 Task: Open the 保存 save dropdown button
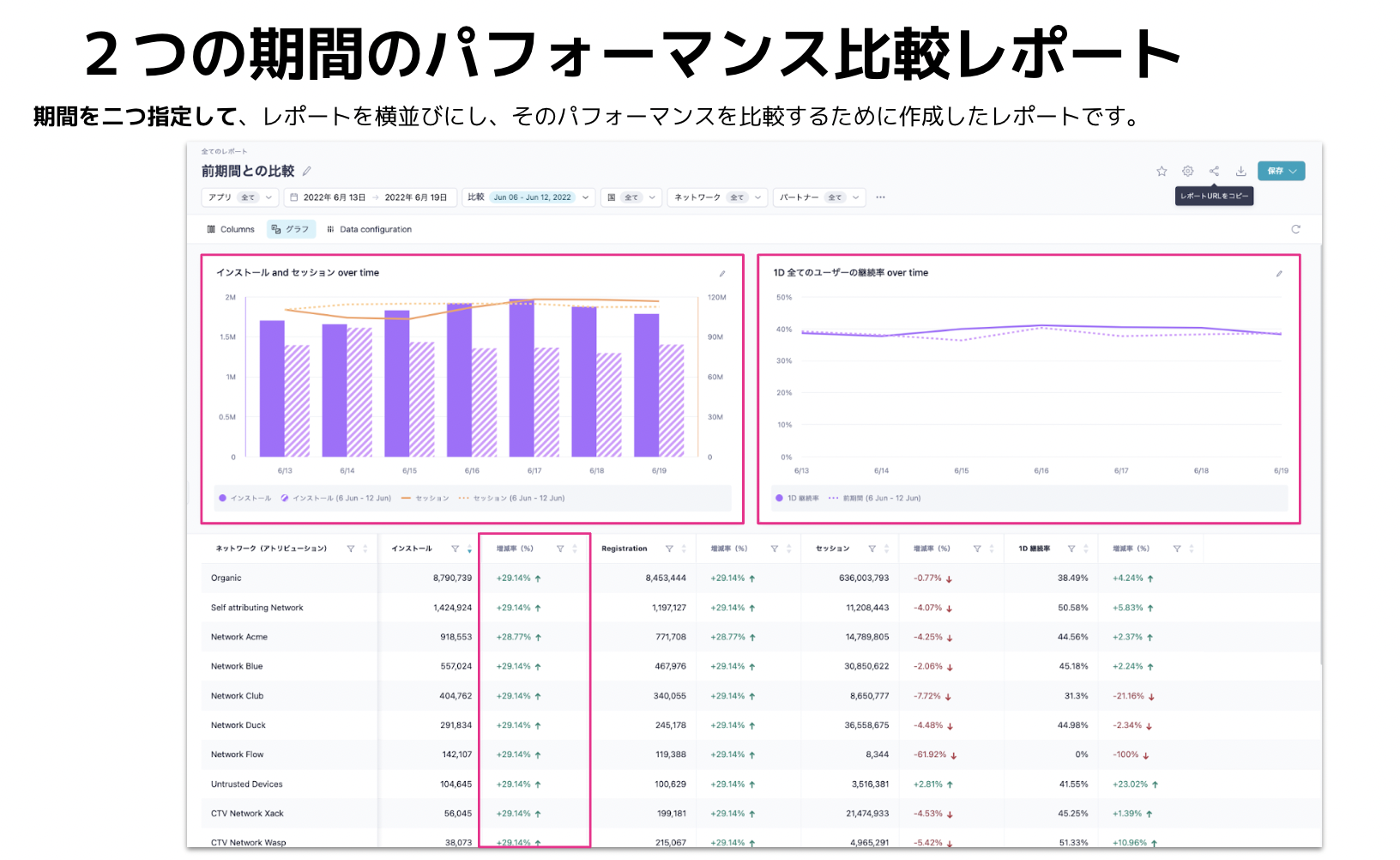tap(1282, 171)
